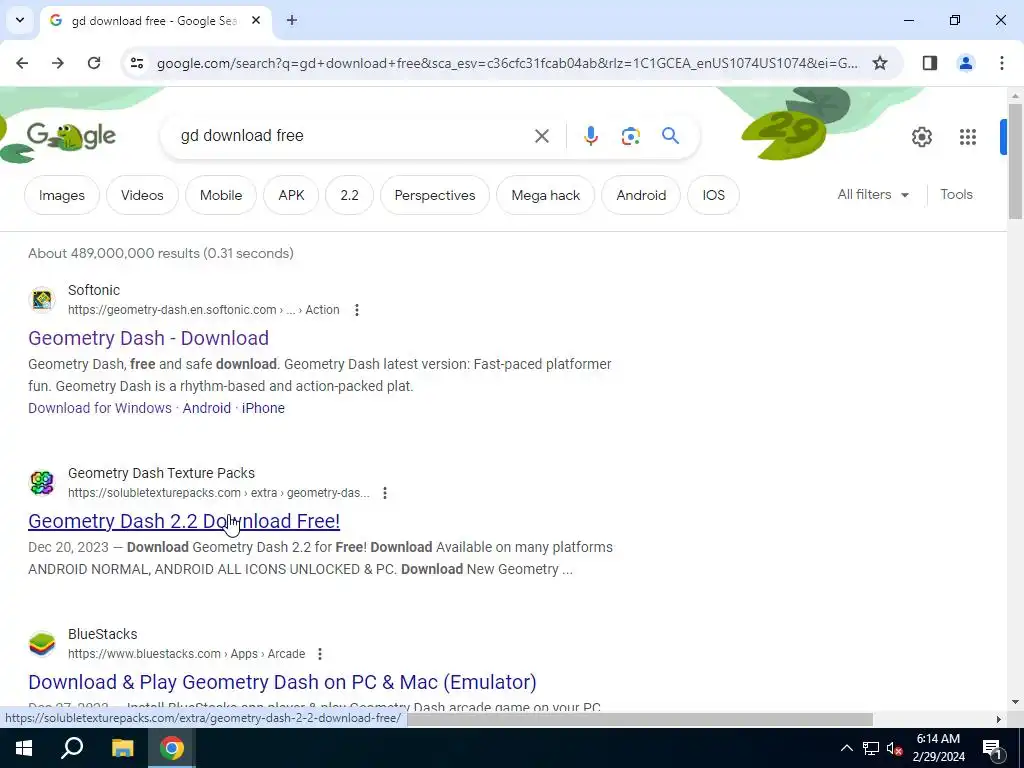Open the muted volume tray icon
1024x768 pixels.
894,748
